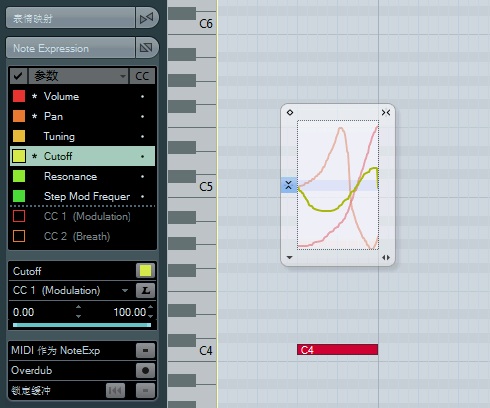Open the parameter column dropdown arrow
Image resolution: width=490 pixels, height=408 pixels.
pyautogui.click(x=123, y=76)
